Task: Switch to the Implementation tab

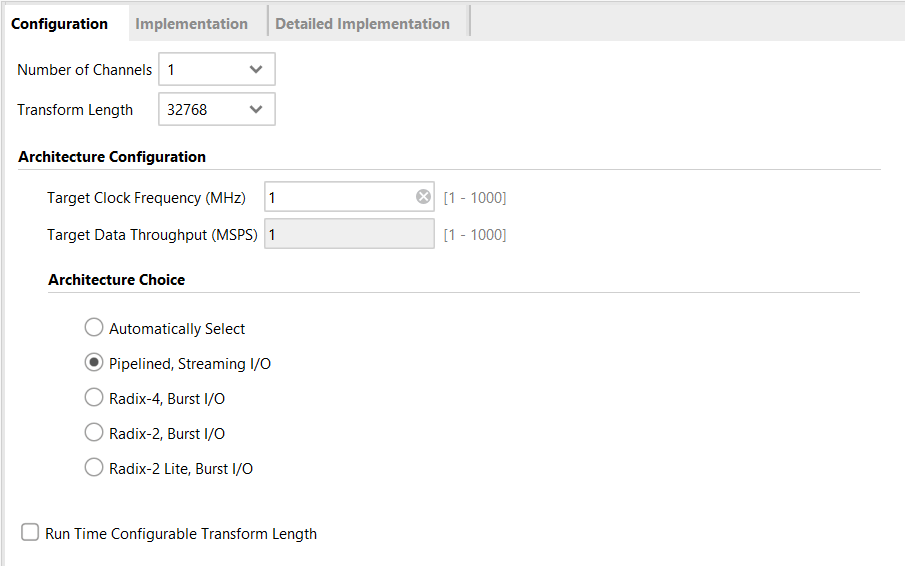Action: (191, 24)
